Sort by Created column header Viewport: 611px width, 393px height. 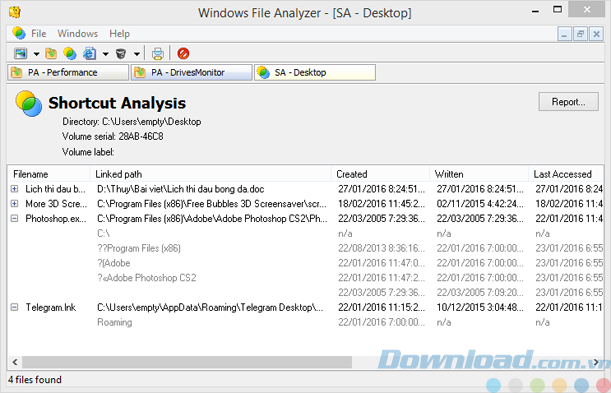tap(381, 174)
